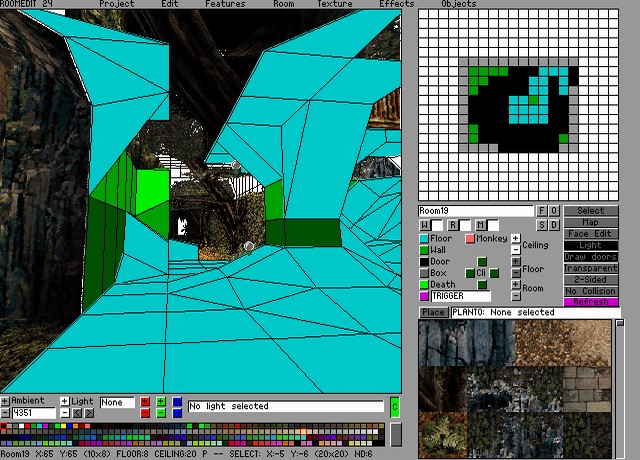Open the Texture menu
Viewport: 640px width, 460px height.
coord(334,4)
